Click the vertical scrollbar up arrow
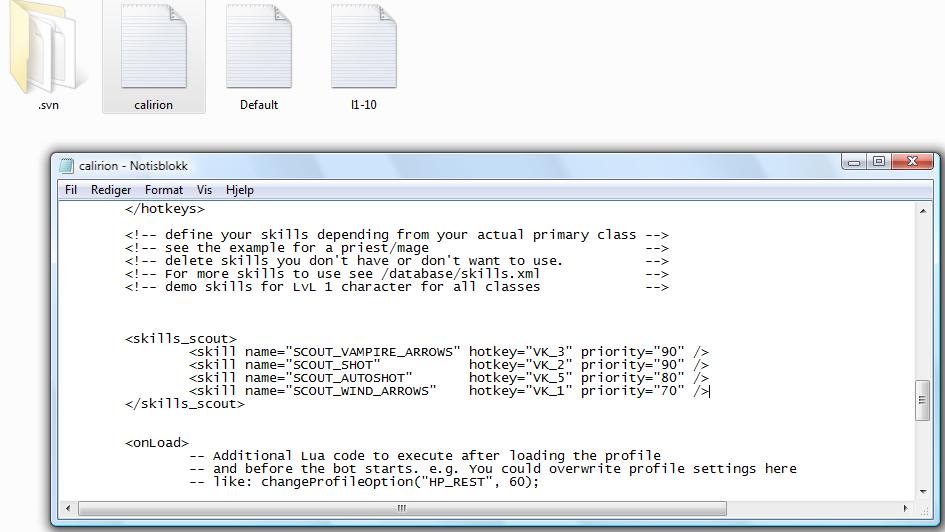945x532 pixels. coord(922,210)
